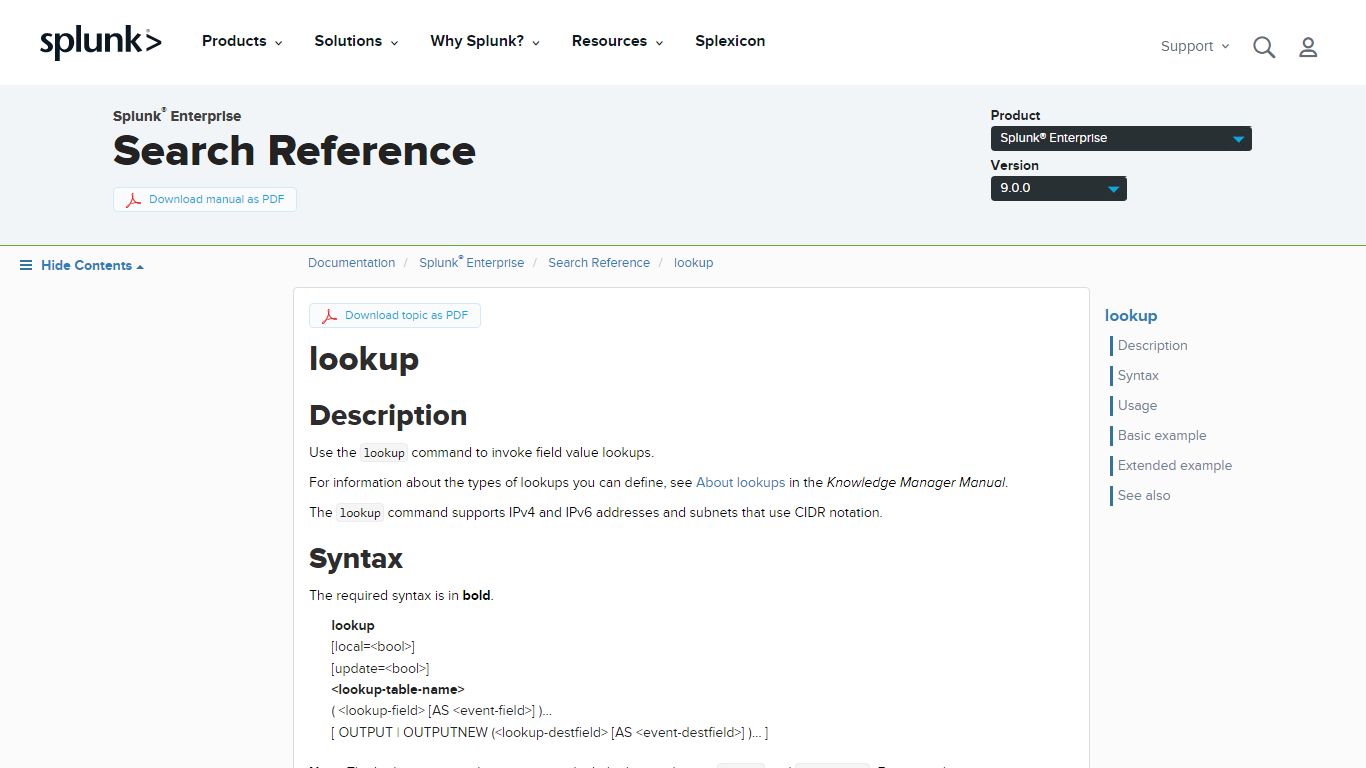Click the hamburger contents icon
This screenshot has width=1366, height=768.
coord(26,265)
